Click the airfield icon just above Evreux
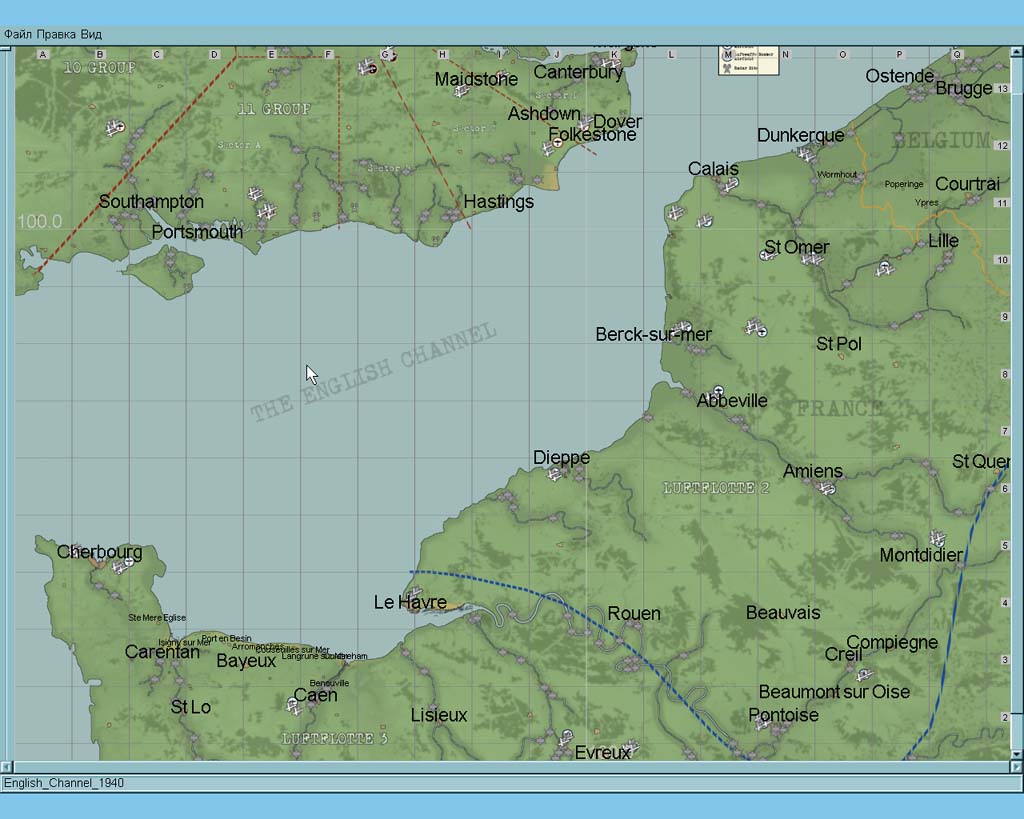The height and width of the screenshot is (819, 1024). coord(566,736)
